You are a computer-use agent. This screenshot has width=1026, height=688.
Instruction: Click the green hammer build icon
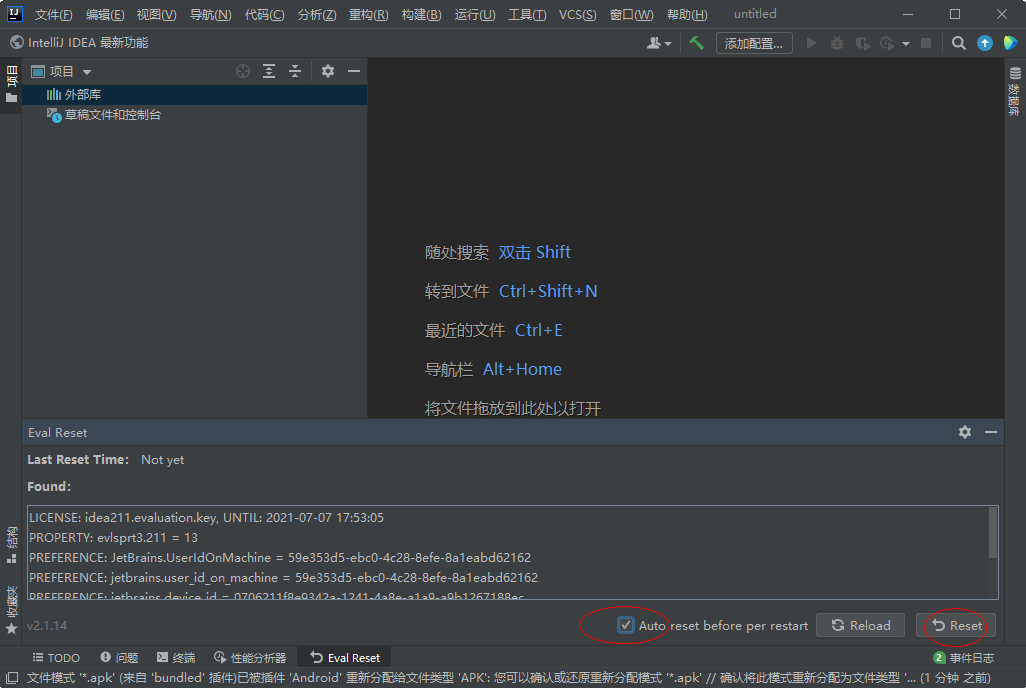pos(696,43)
